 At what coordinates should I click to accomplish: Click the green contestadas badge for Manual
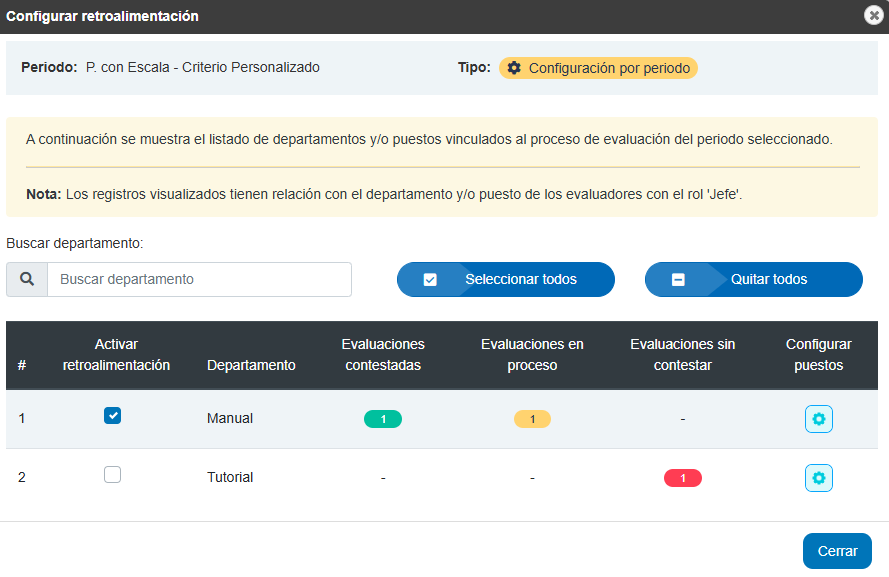tap(383, 419)
